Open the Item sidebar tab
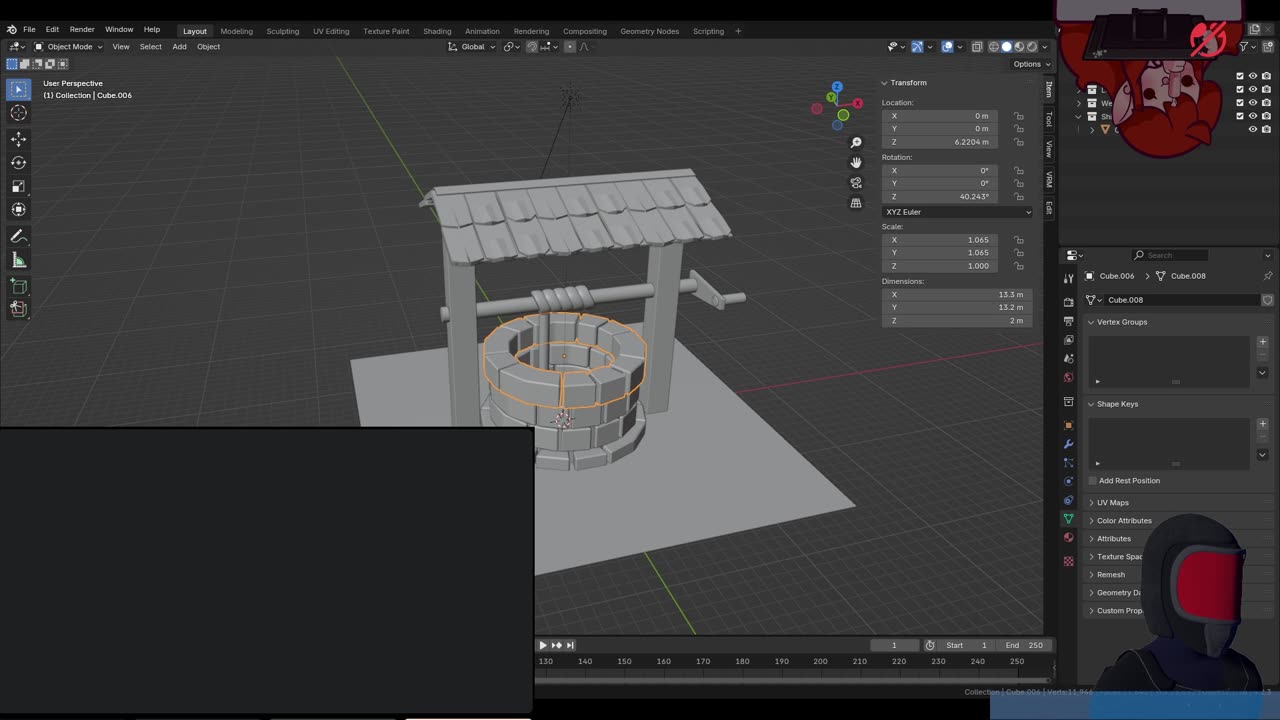This screenshot has height=720, width=1280. [1048, 89]
